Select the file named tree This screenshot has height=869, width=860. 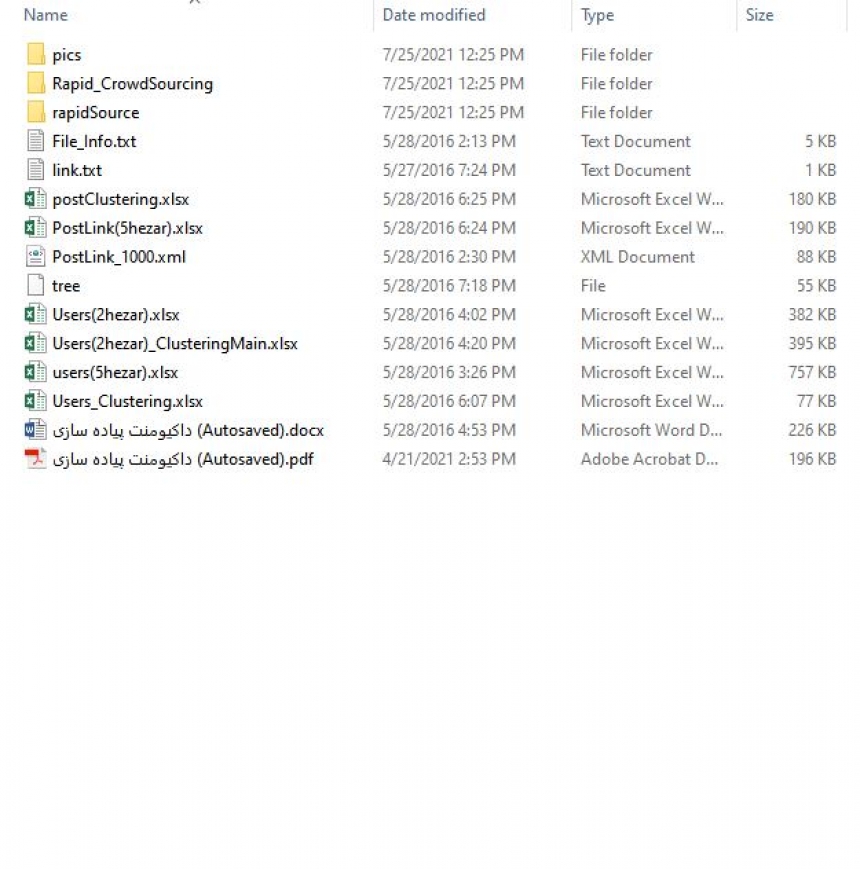point(66,286)
